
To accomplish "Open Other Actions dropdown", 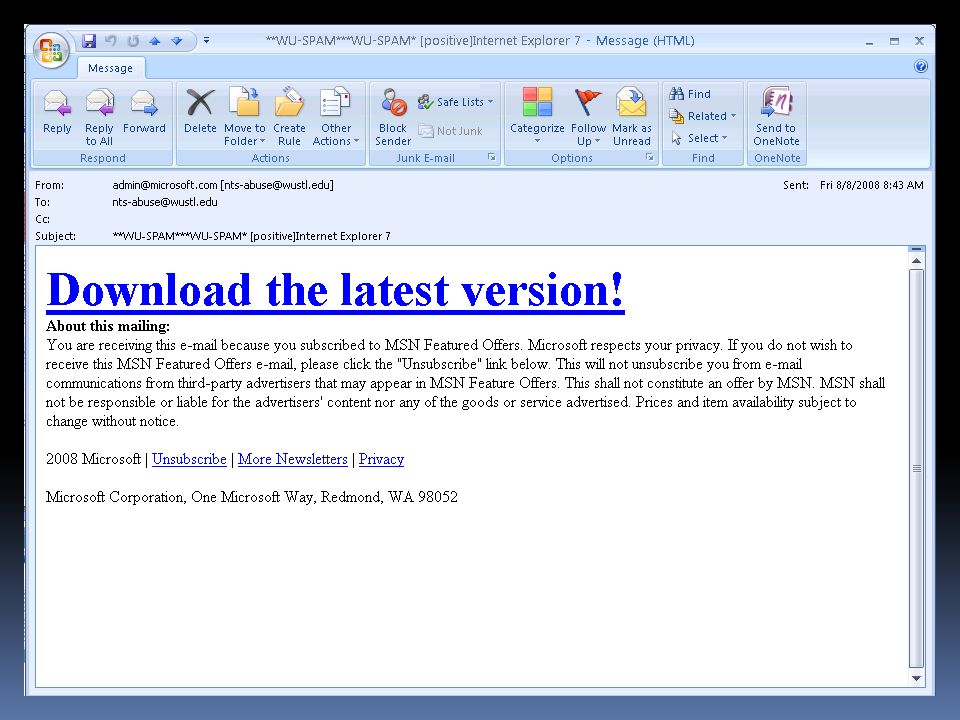I will click(336, 118).
